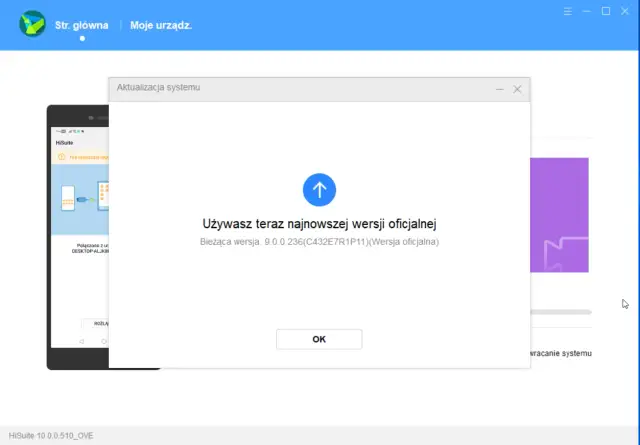Maximize the HiSuite main window
Viewport: 640px width, 445px height.
[x=606, y=11]
